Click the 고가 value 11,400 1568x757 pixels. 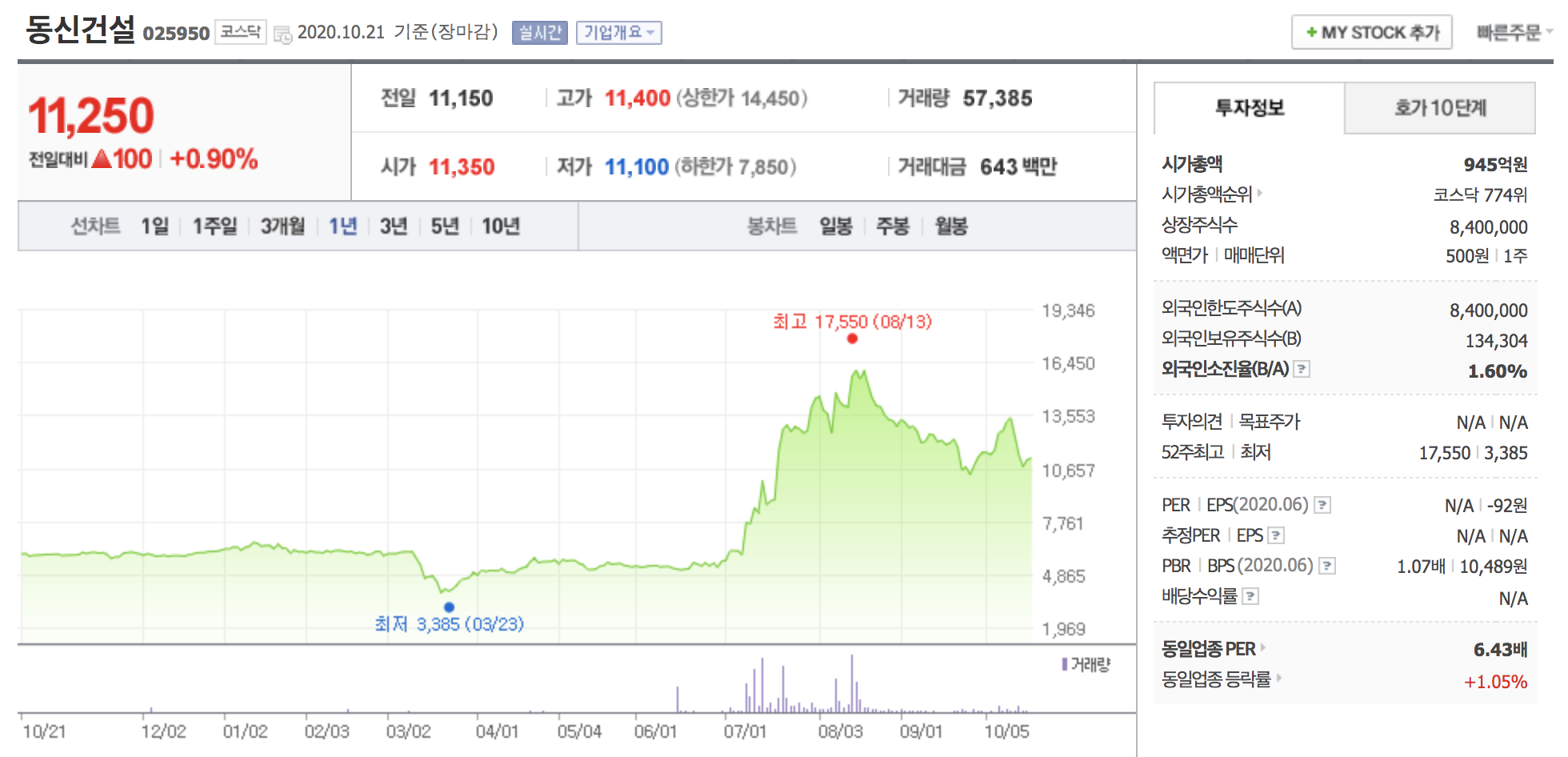[638, 98]
